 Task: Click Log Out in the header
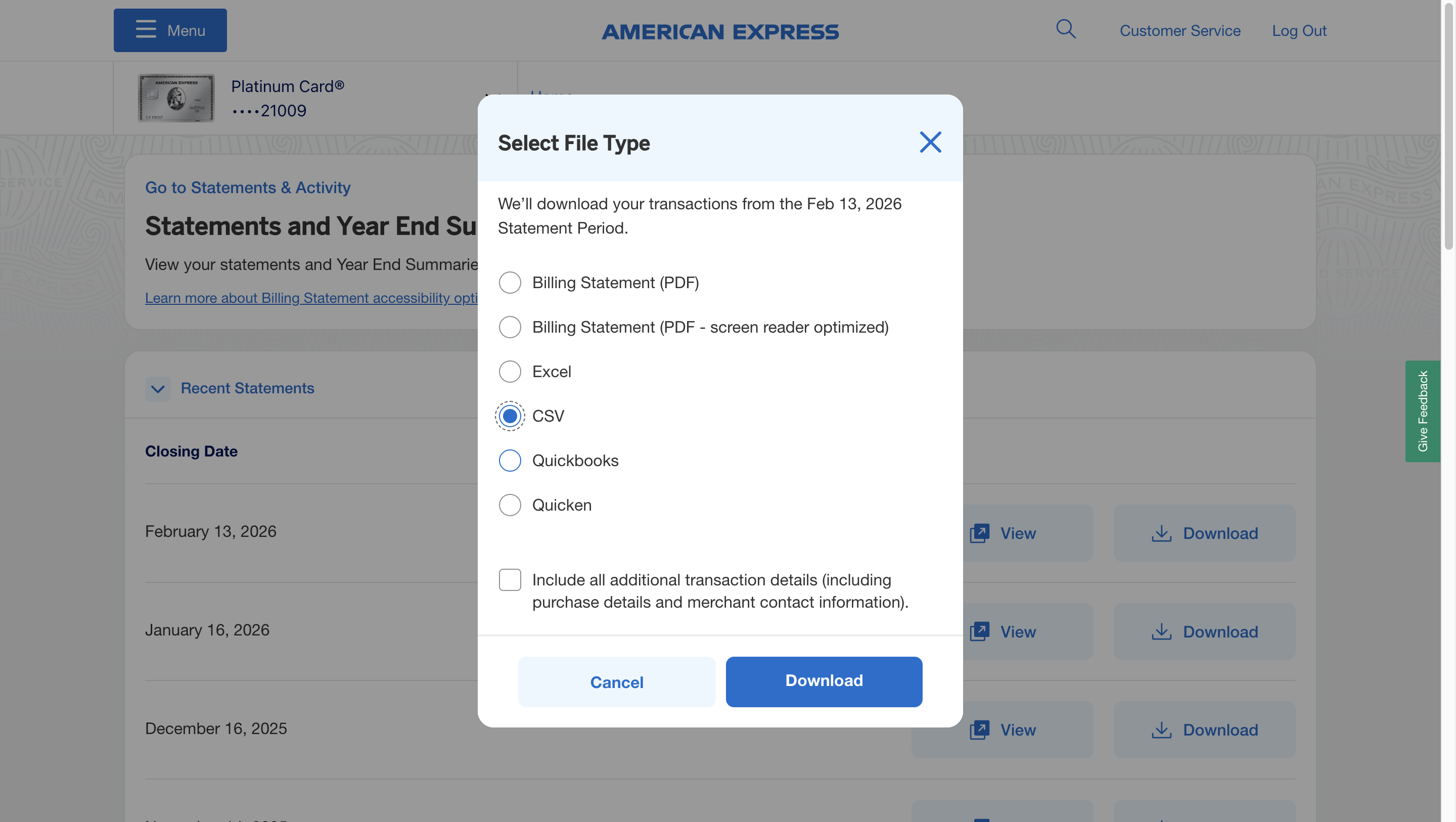pos(1299,30)
